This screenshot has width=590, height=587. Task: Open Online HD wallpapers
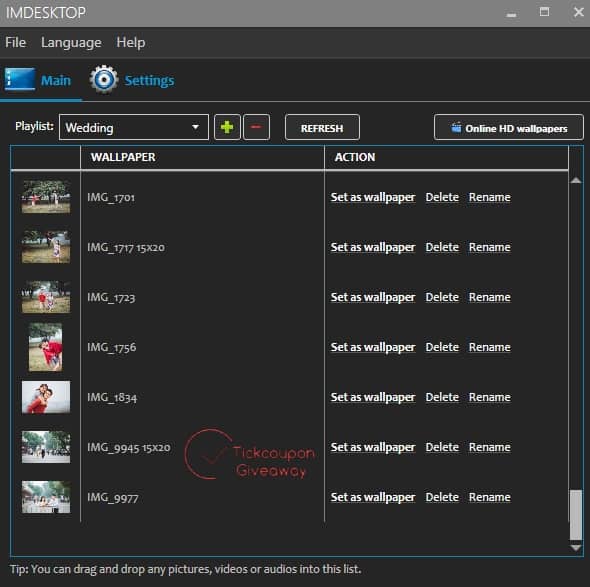tap(509, 128)
